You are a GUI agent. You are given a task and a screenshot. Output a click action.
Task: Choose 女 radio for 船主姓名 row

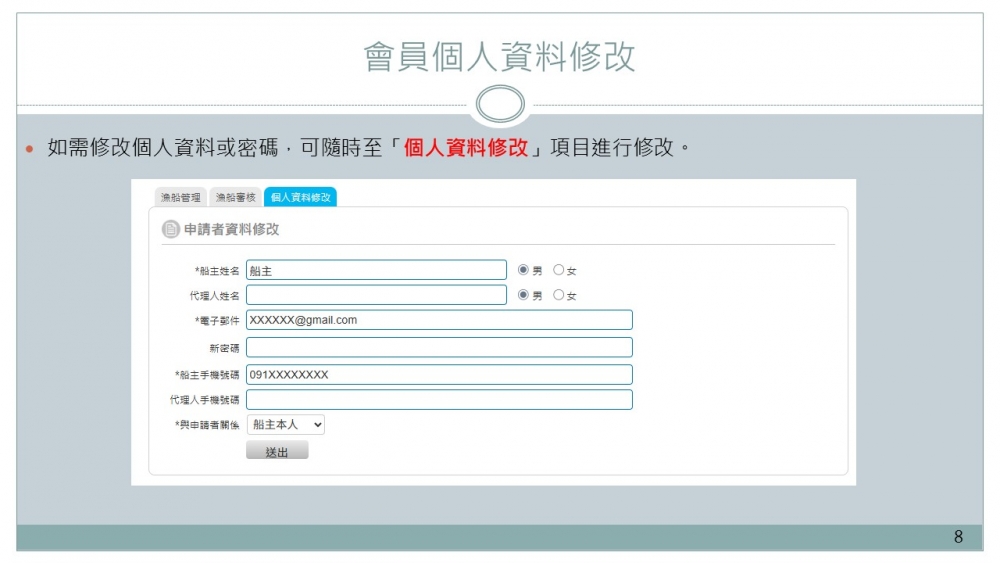[559, 270]
